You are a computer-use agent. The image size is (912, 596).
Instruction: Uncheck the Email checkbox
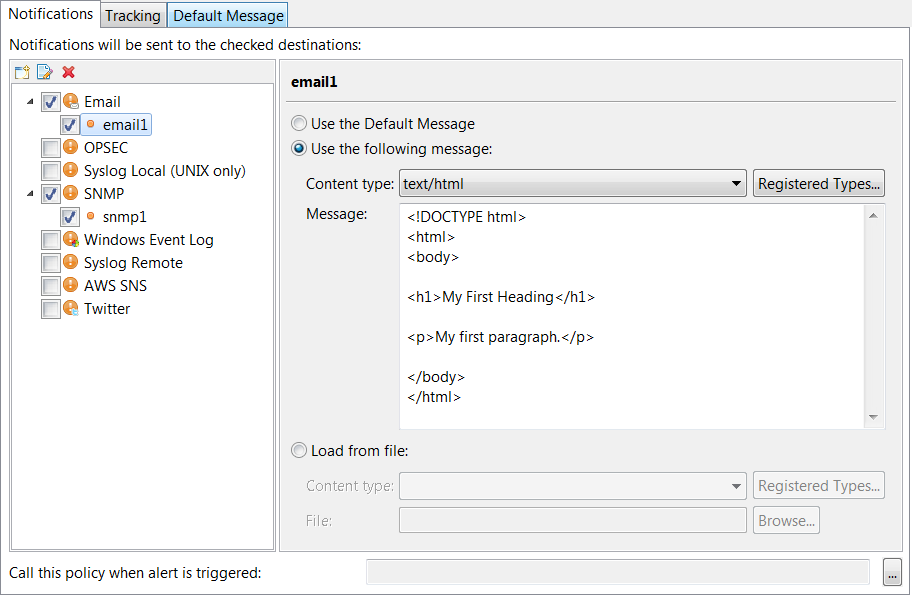click(51, 102)
